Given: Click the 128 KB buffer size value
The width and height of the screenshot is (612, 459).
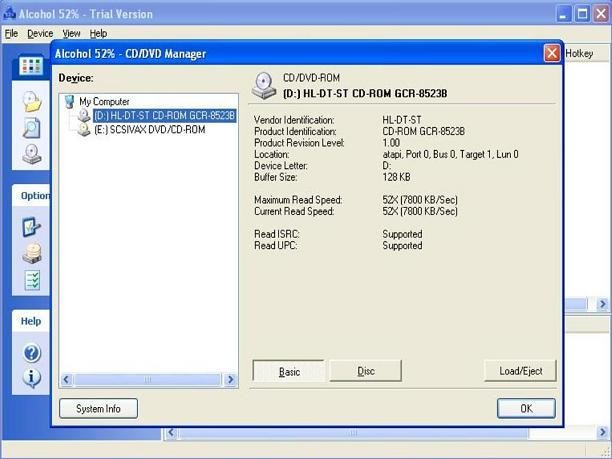Looking at the screenshot, I should (396, 177).
